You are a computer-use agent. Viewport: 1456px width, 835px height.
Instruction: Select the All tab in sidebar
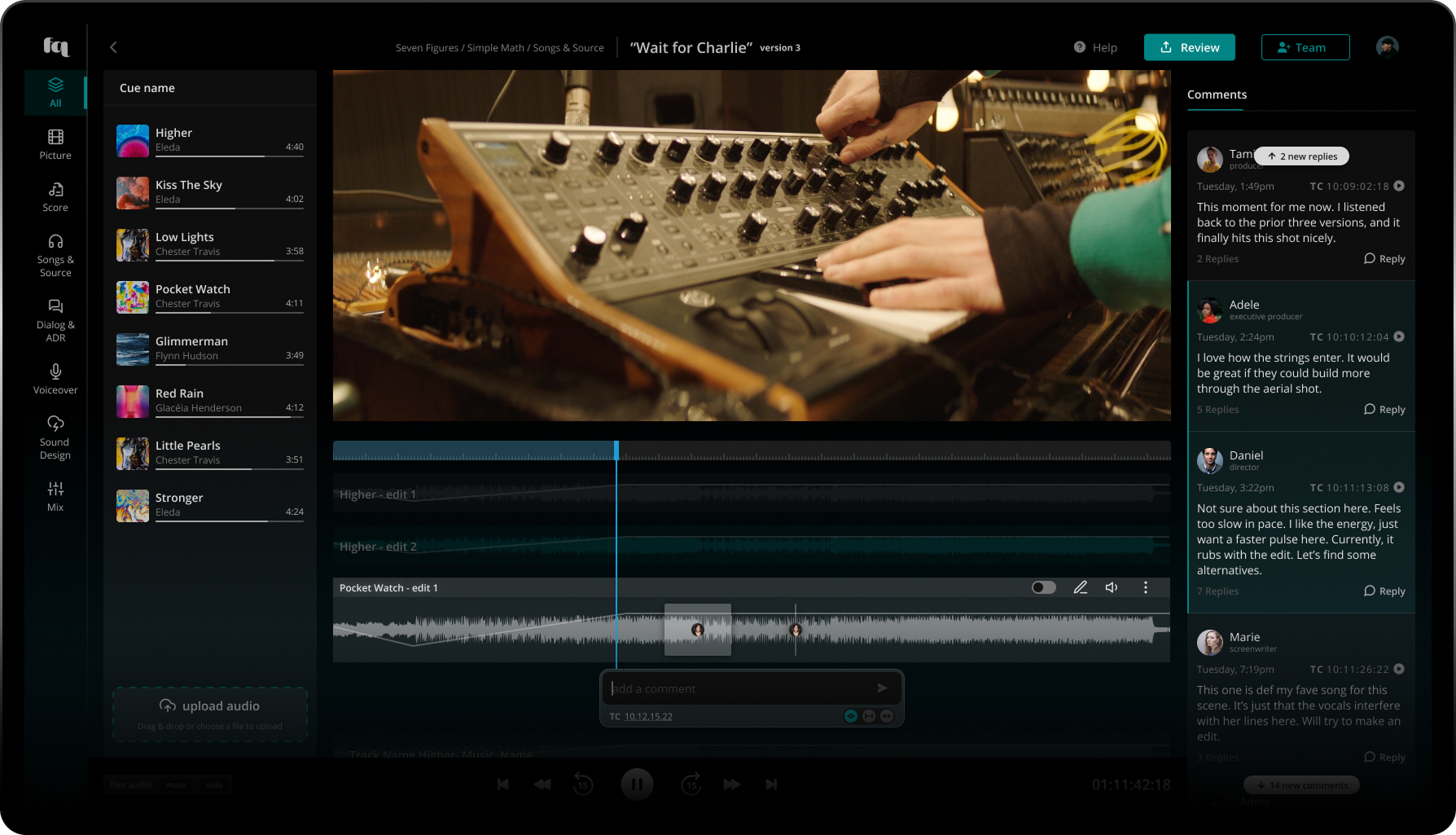[x=55, y=92]
